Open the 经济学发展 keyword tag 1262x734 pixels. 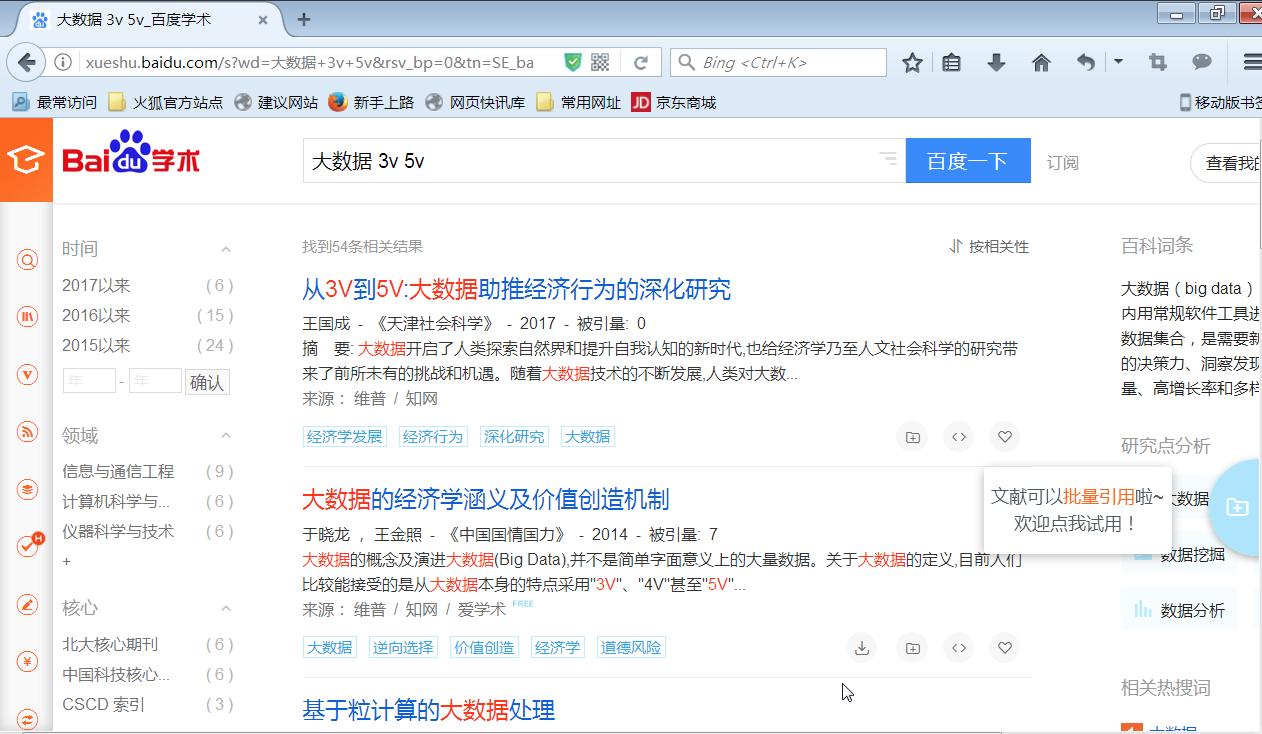[x=344, y=437]
